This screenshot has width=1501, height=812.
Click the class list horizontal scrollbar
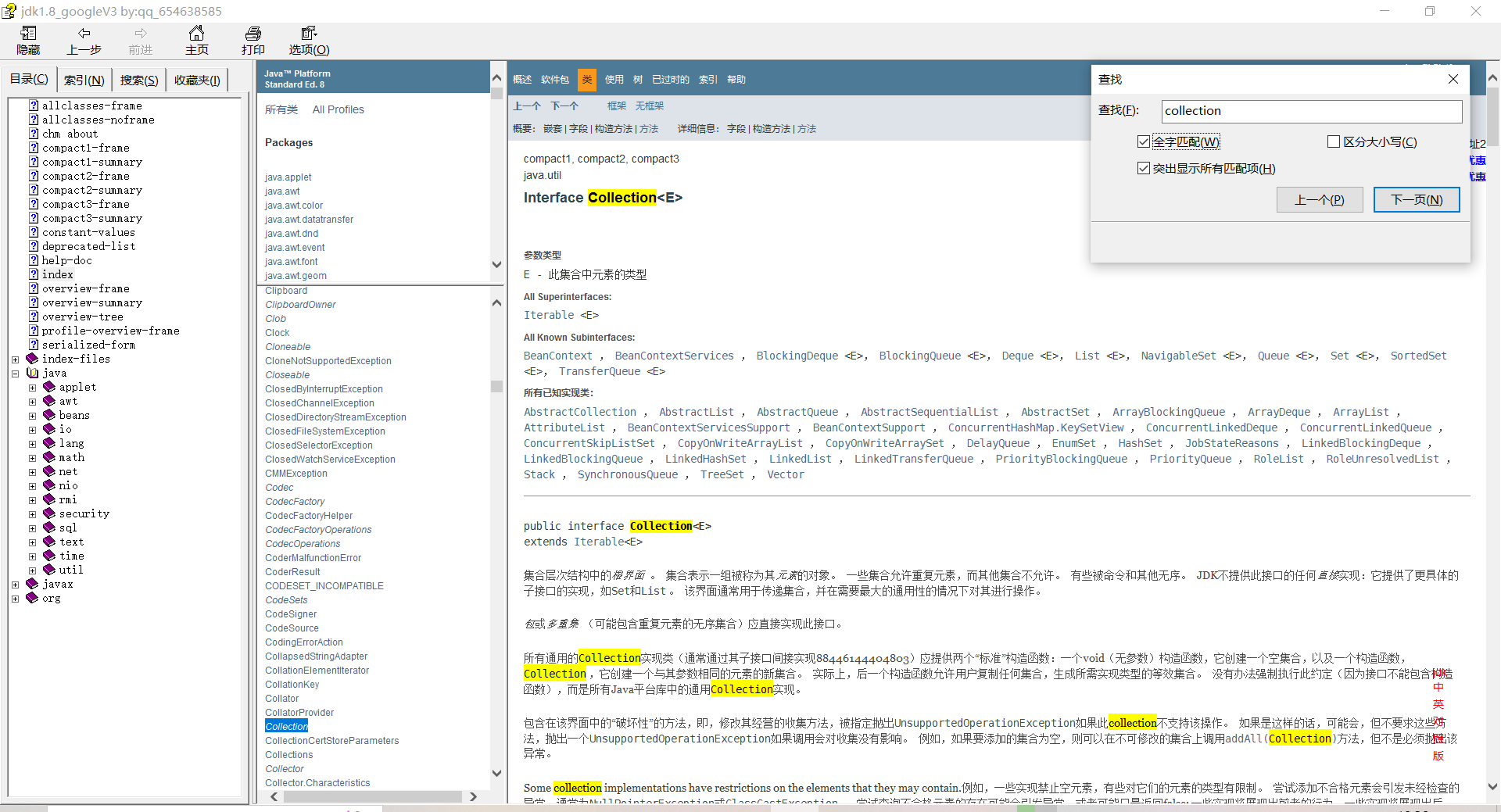tap(373, 796)
